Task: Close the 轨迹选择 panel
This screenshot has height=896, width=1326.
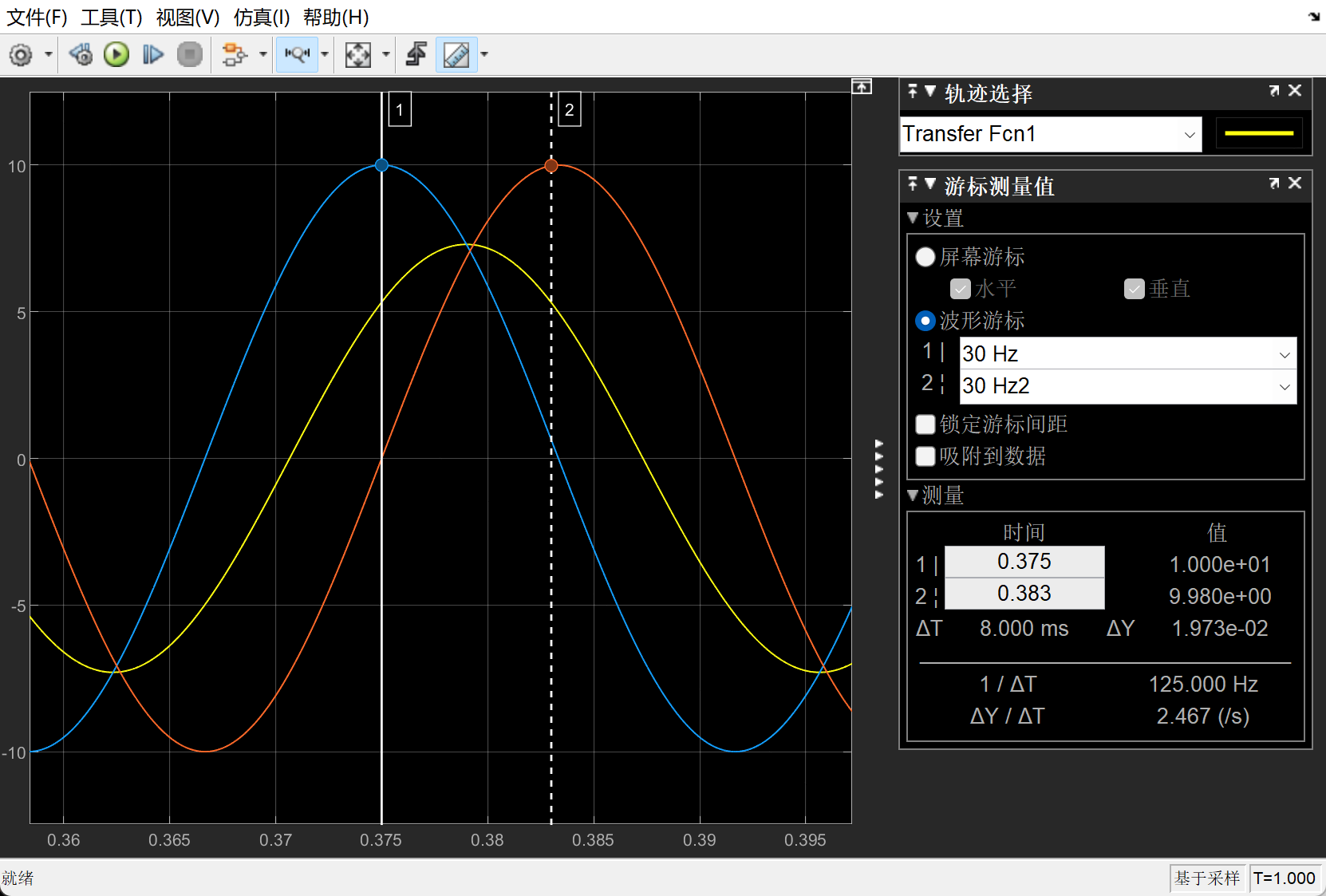Action: [1295, 91]
